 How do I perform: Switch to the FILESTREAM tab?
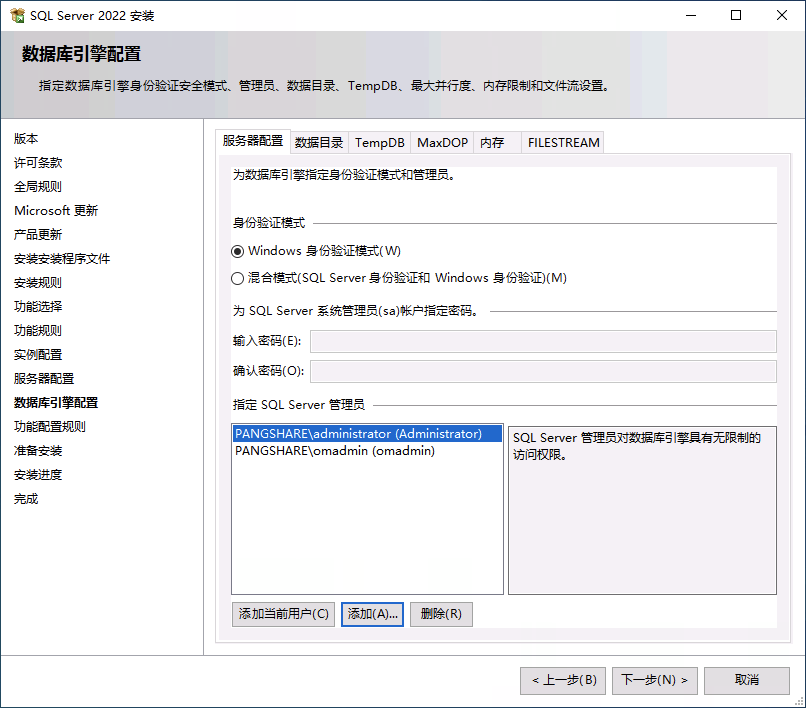click(x=561, y=142)
